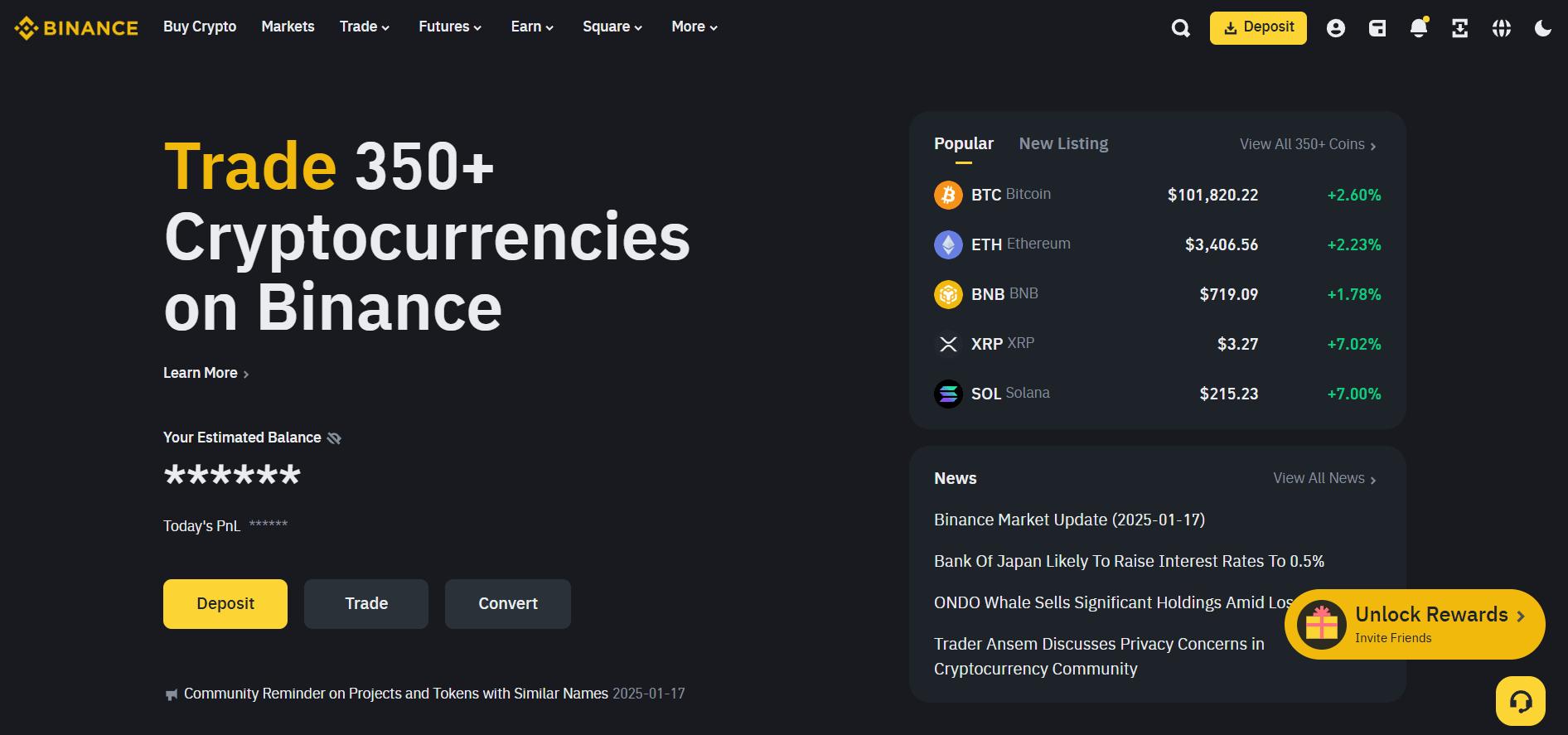Toggle dark mode moon icon
The width and height of the screenshot is (1568, 735).
1542,28
